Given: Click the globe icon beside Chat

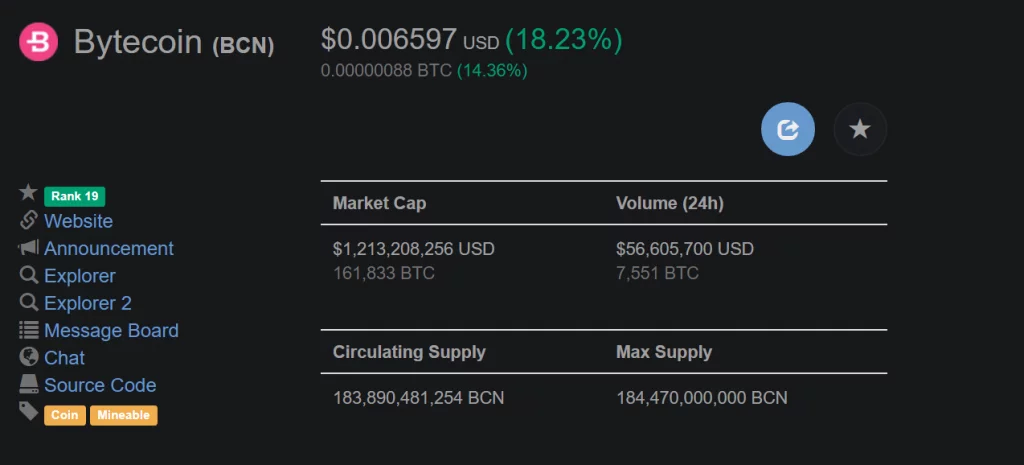Looking at the screenshot, I should tap(29, 357).
